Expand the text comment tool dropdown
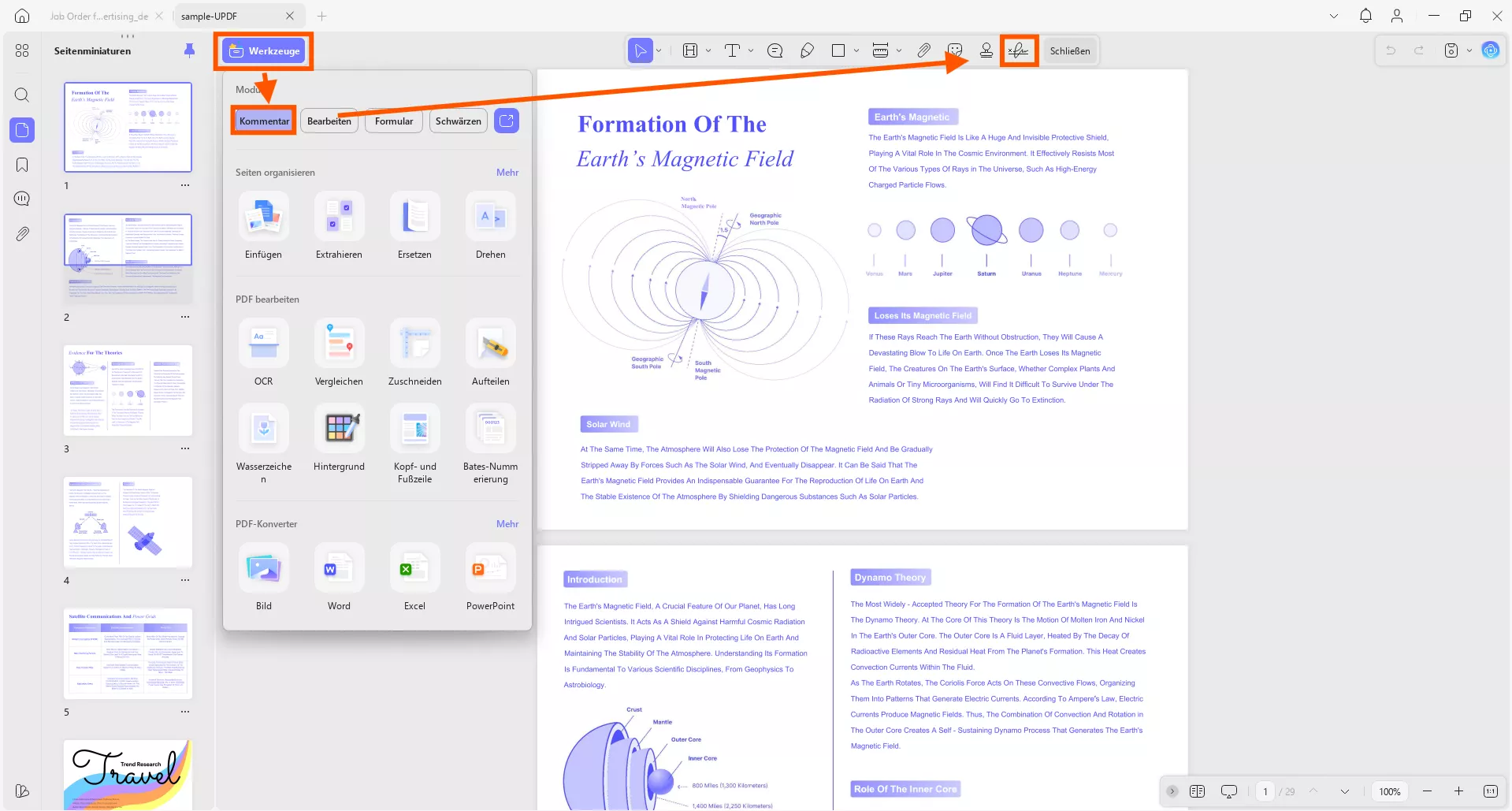This screenshot has width=1512, height=811. pos(750,51)
